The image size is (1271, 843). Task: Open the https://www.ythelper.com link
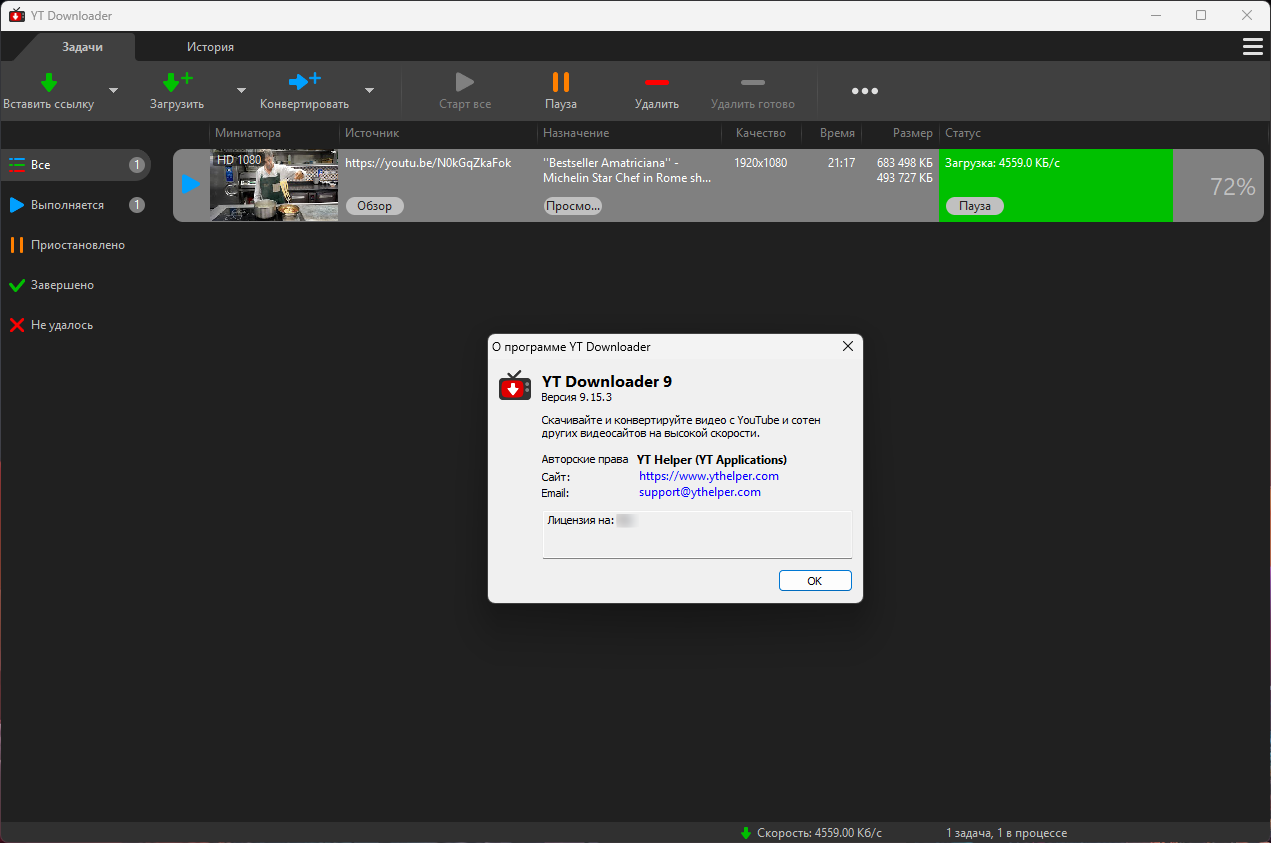pyautogui.click(x=709, y=476)
